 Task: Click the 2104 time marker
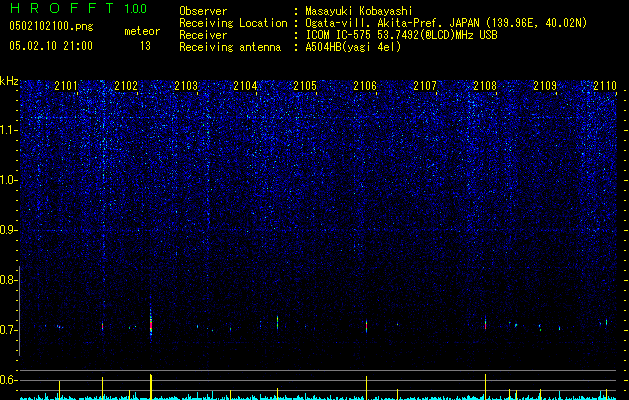(246, 86)
